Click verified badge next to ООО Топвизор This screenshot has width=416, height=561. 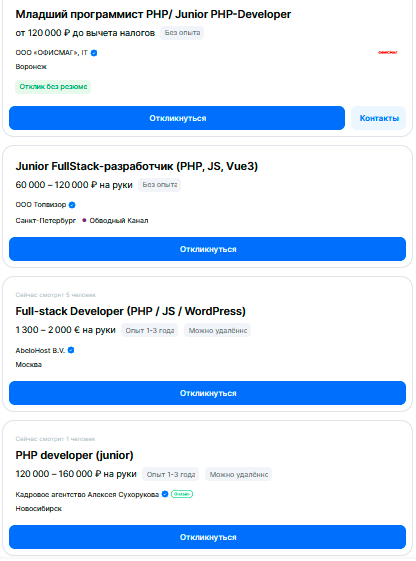click(72, 205)
